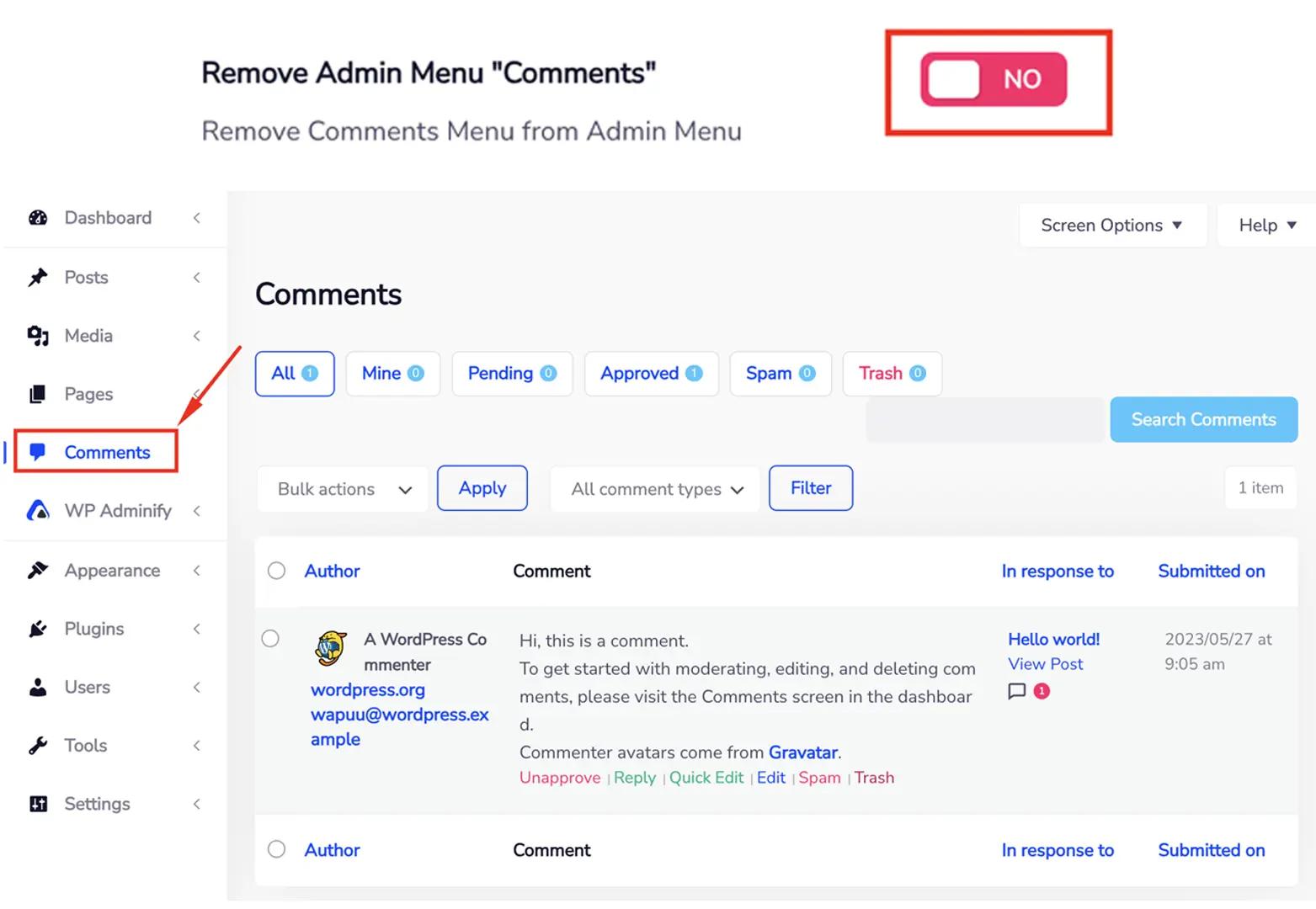Open the Trash comments tab

tap(892, 374)
